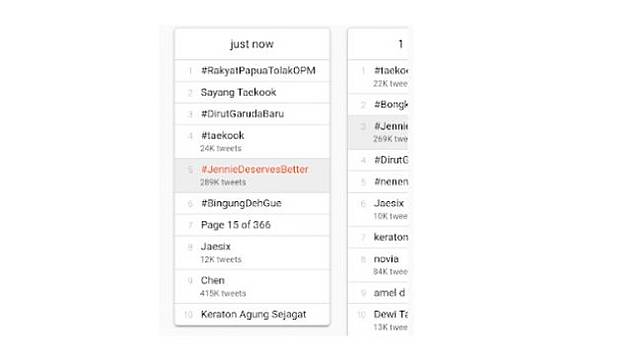Open the #Bongk hashtag in second column
The height and width of the screenshot is (361, 644).
point(378,105)
